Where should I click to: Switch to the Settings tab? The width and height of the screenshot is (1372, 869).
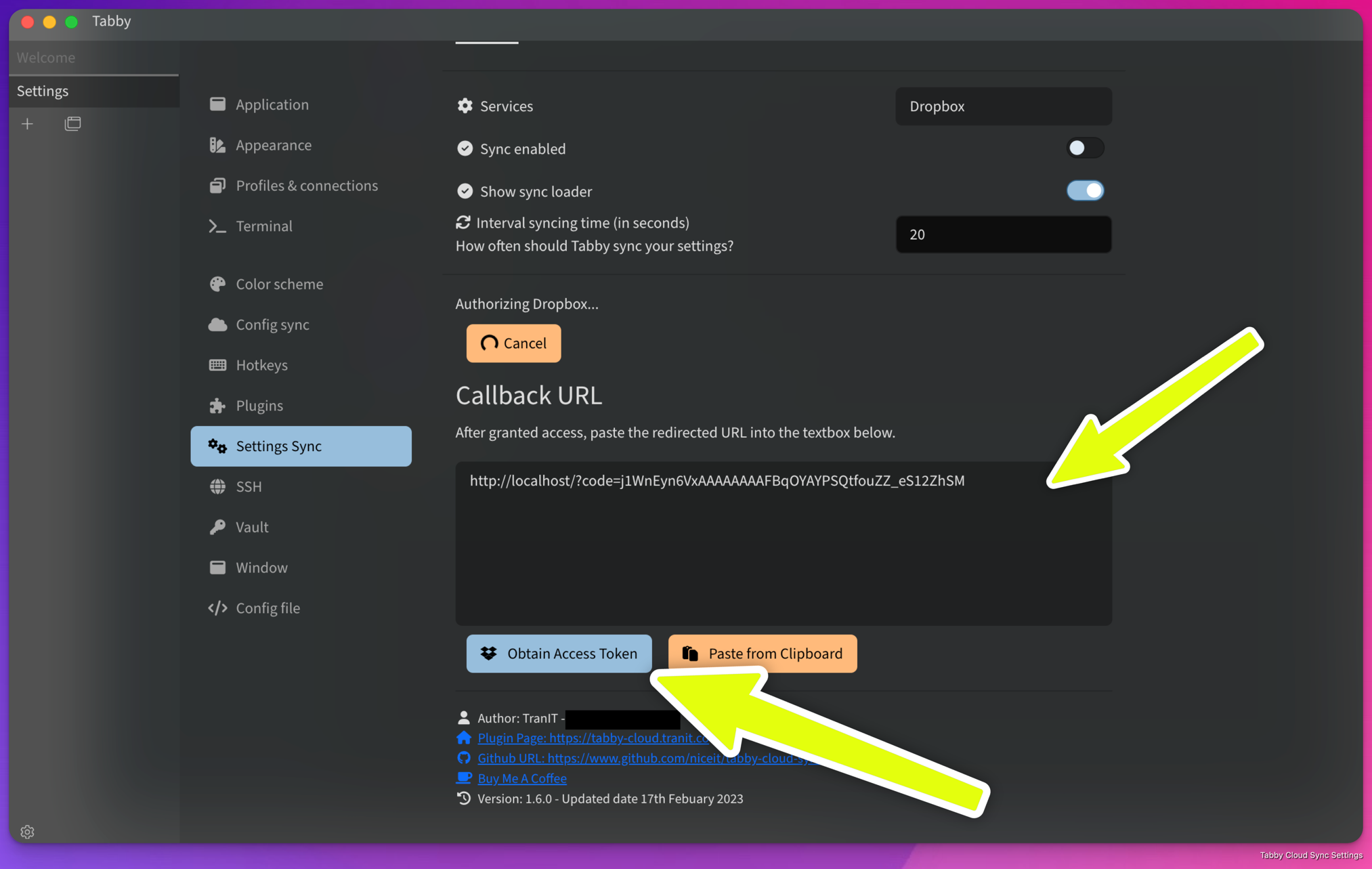[x=93, y=91]
